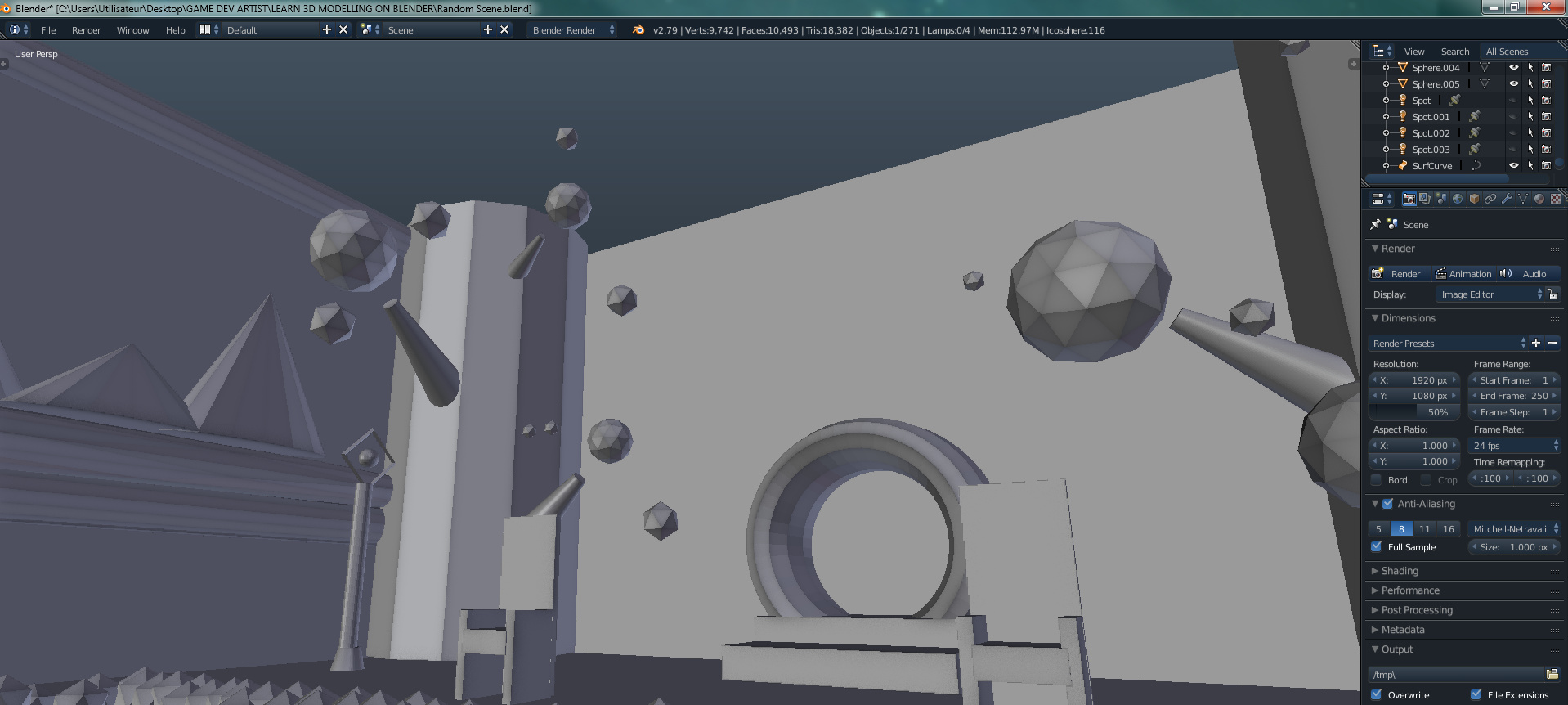Image resolution: width=1568 pixels, height=705 pixels.
Task: Open the Blender Render engine dropdown
Action: tap(572, 29)
